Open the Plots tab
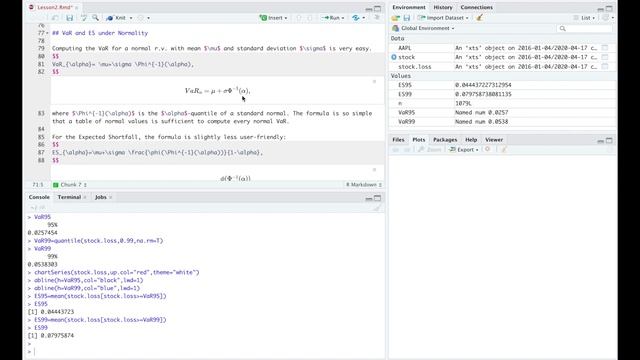Image resolution: width=640 pixels, height=360 pixels. (x=419, y=140)
